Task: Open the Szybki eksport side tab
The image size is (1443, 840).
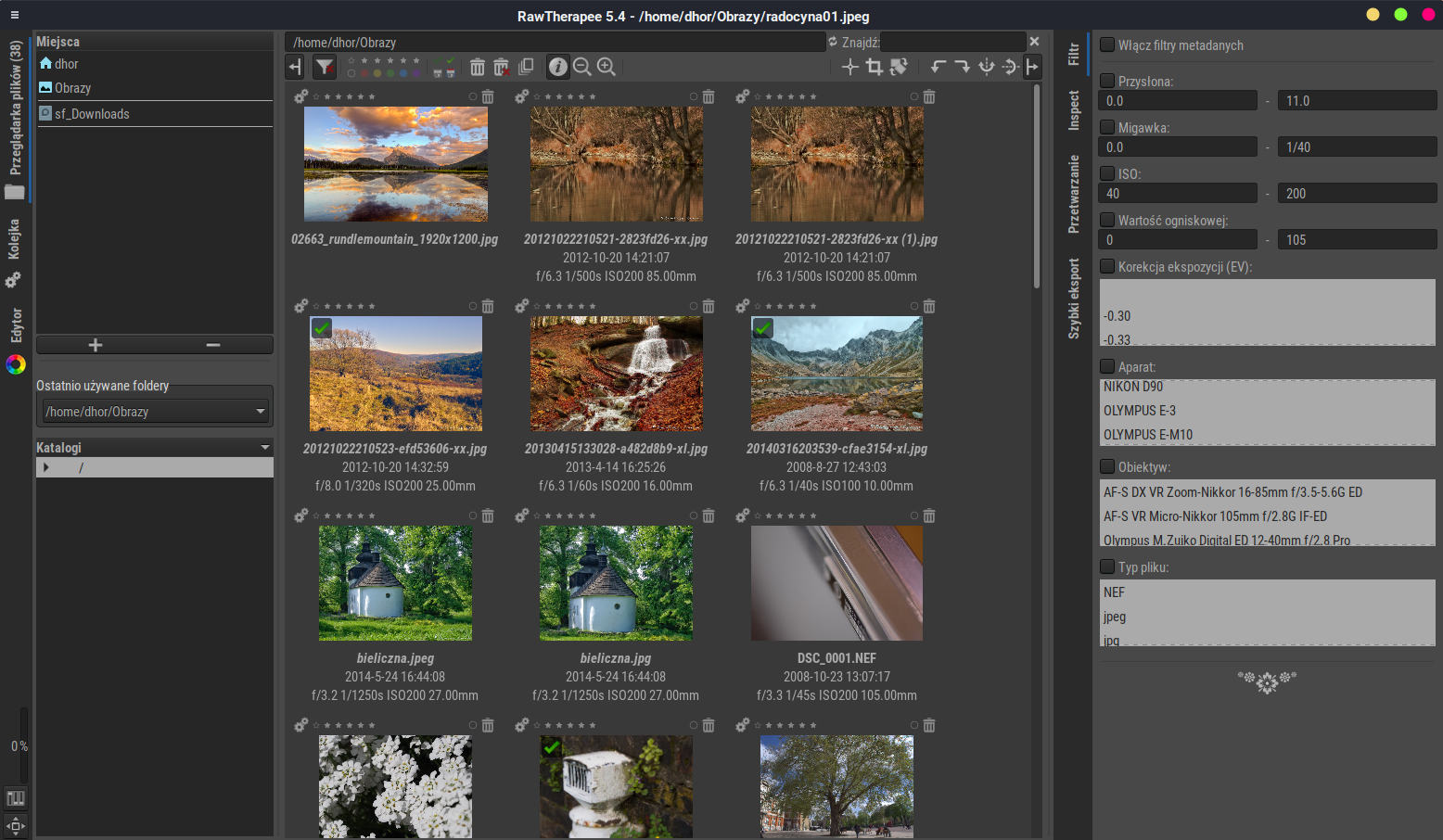Action: tap(1074, 299)
